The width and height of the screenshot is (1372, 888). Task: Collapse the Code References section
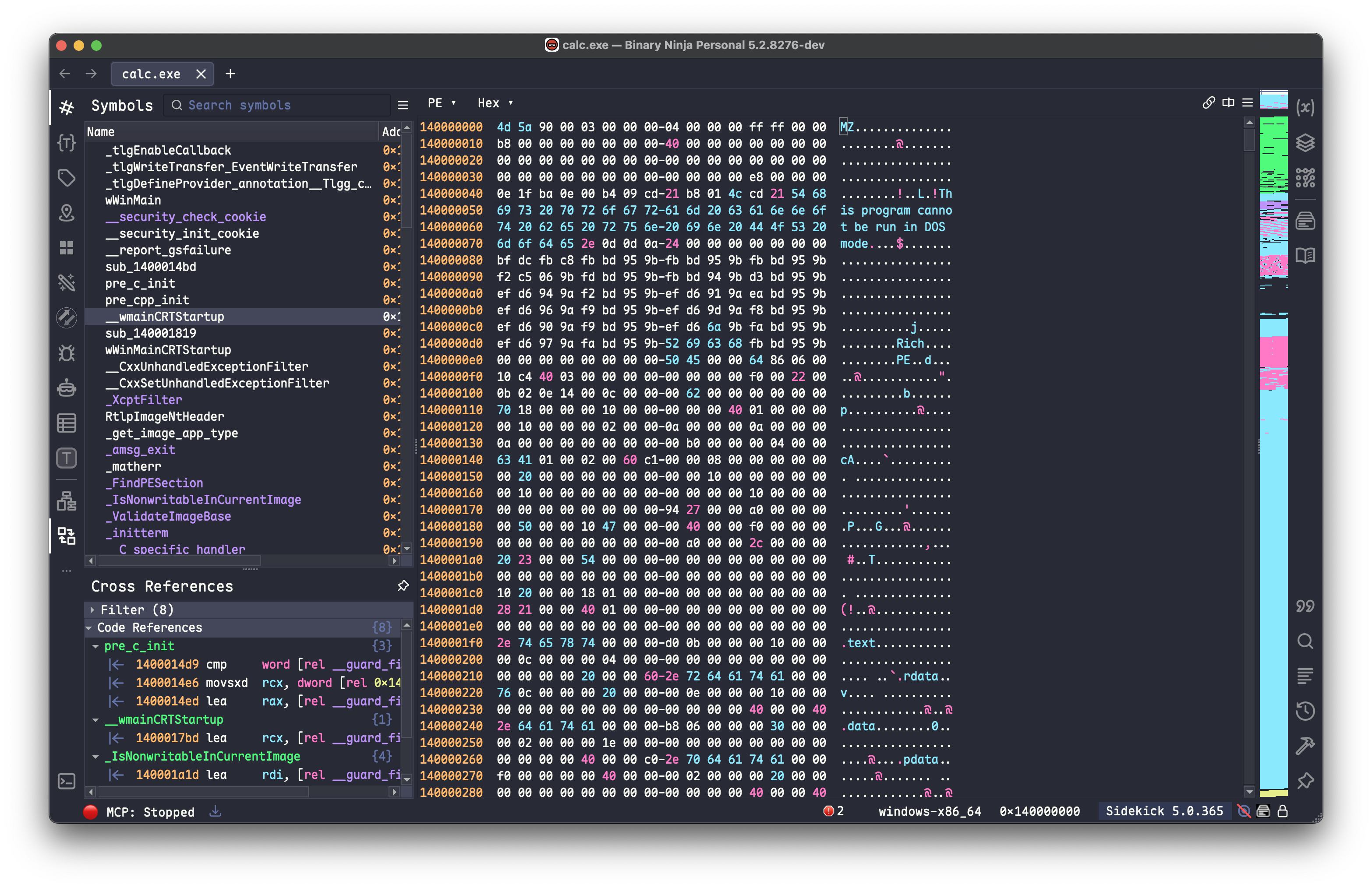[x=89, y=627]
